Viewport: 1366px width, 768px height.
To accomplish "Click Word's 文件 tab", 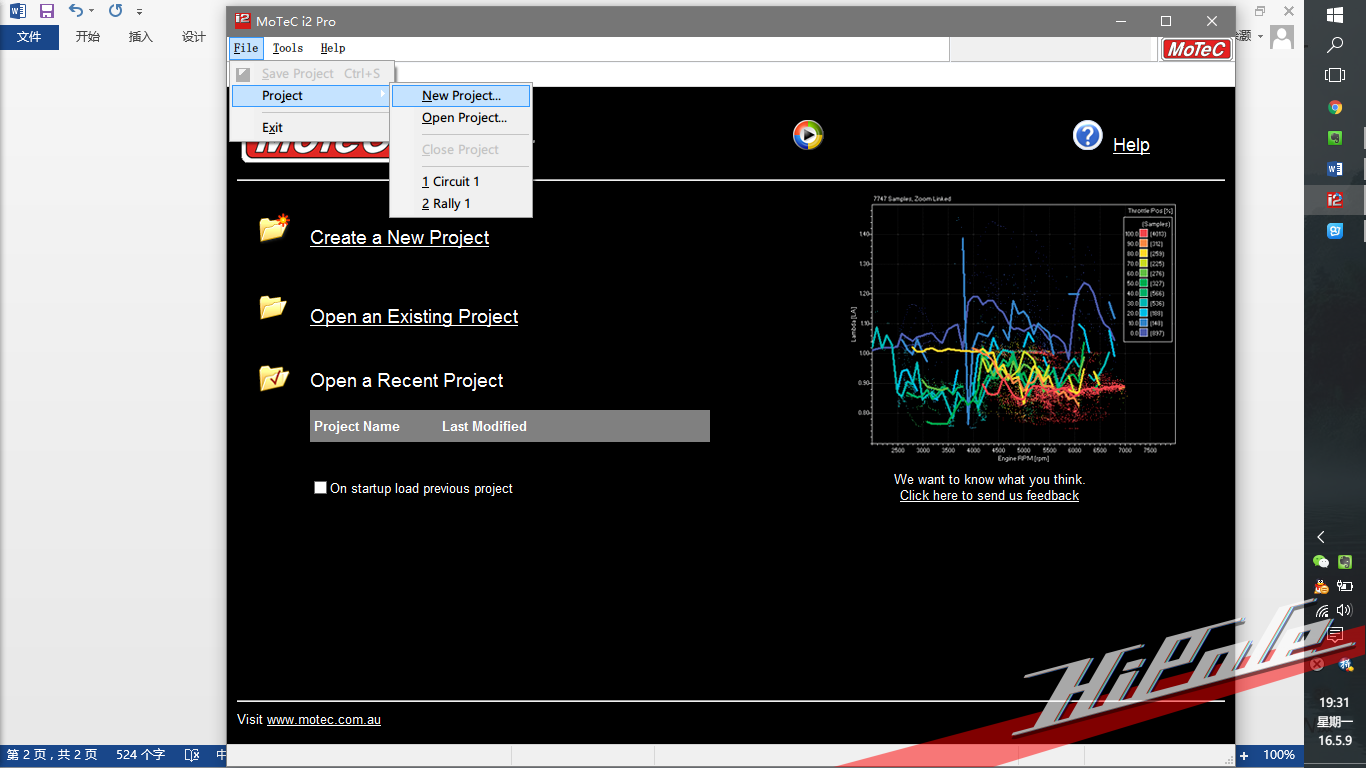I will [x=29, y=37].
